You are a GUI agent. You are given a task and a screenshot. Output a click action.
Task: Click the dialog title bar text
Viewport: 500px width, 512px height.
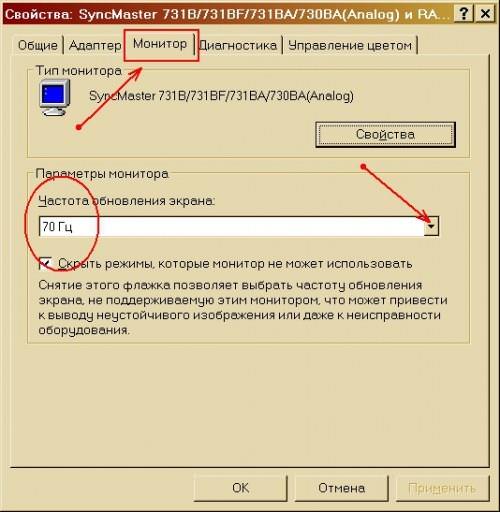click(x=225, y=14)
